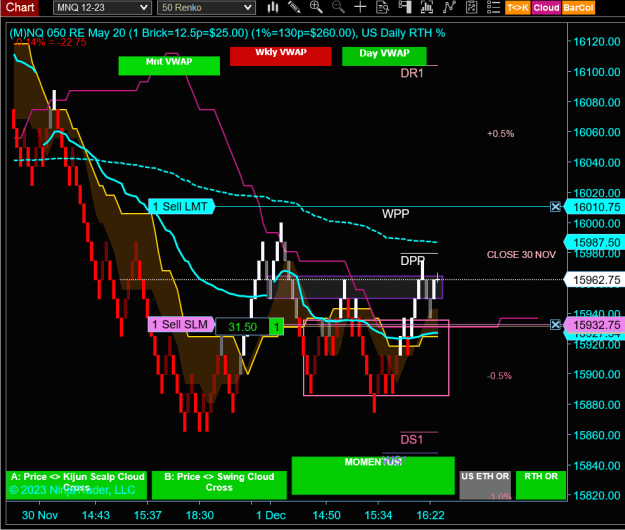The height and width of the screenshot is (530, 625).
Task: Click the 30 Nov date on time axis
Action: click(40, 515)
